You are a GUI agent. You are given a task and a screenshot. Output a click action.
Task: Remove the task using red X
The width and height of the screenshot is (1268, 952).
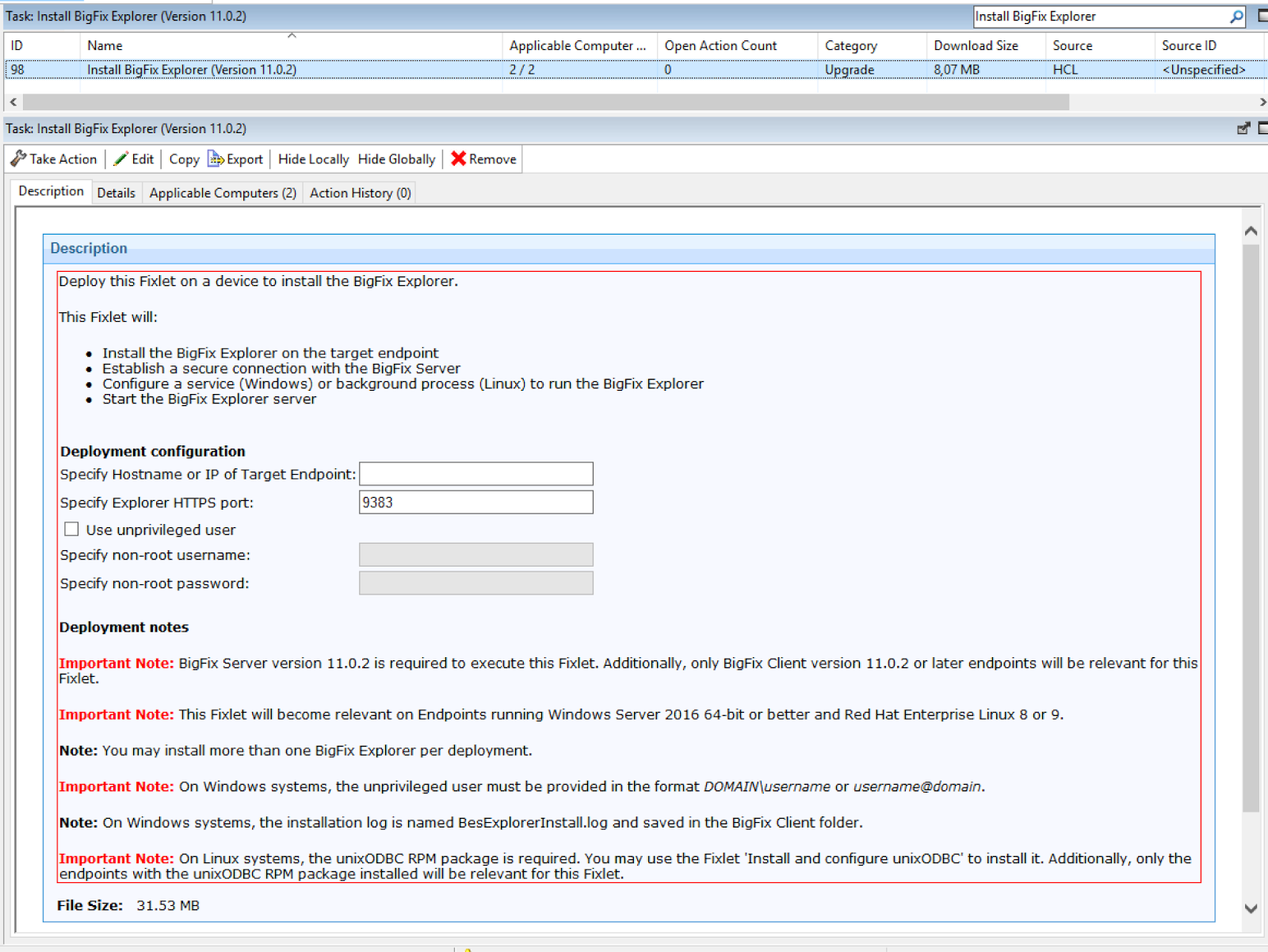coord(483,159)
